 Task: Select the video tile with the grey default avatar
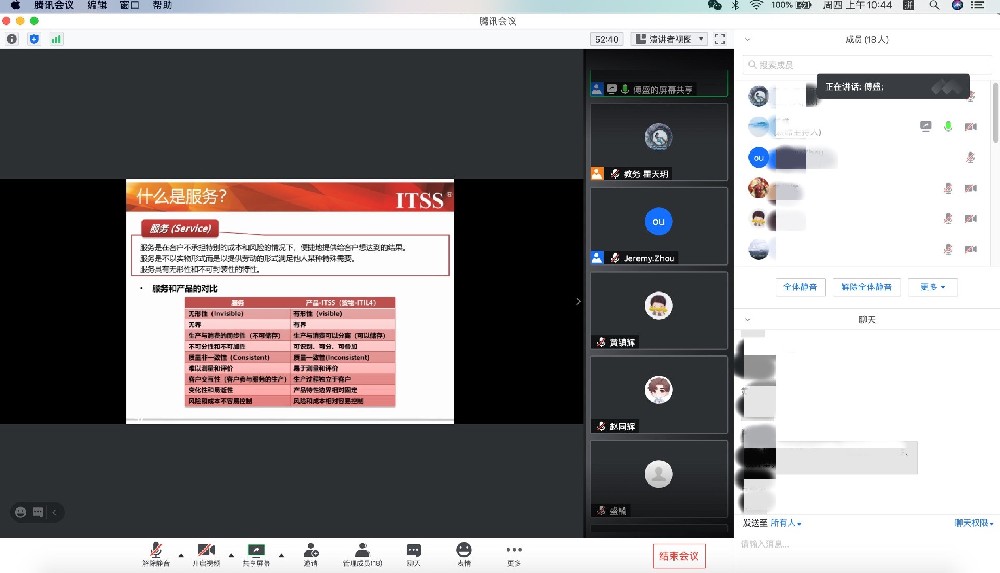click(659, 479)
